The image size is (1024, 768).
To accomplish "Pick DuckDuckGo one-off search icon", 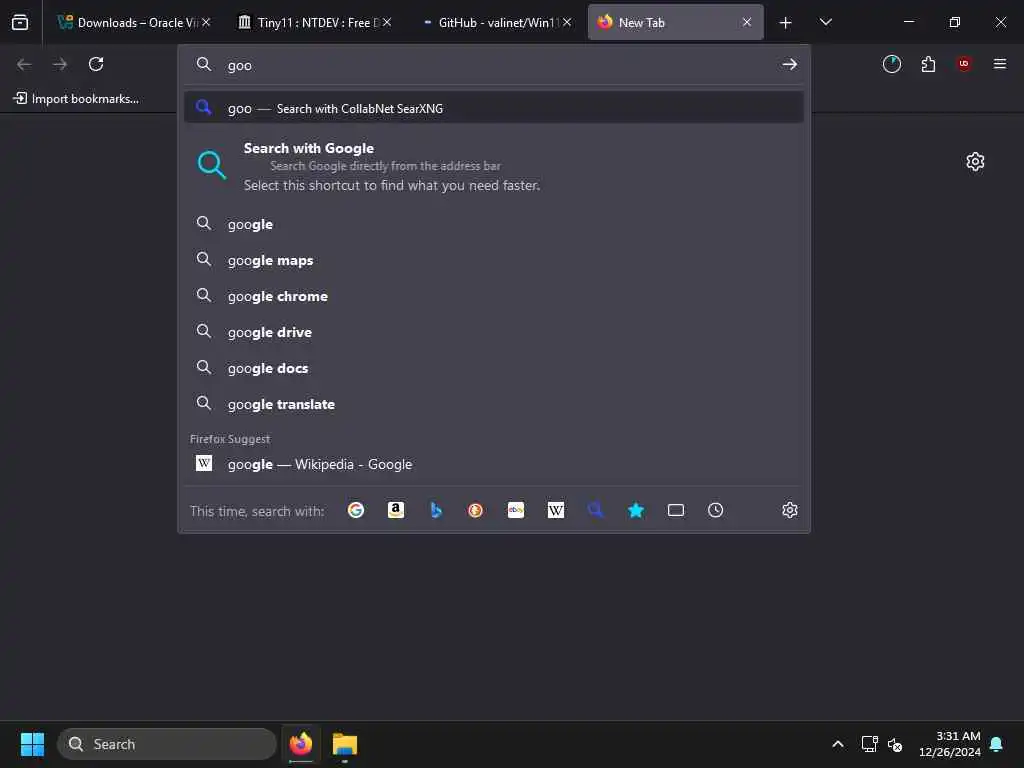I will point(475,510).
